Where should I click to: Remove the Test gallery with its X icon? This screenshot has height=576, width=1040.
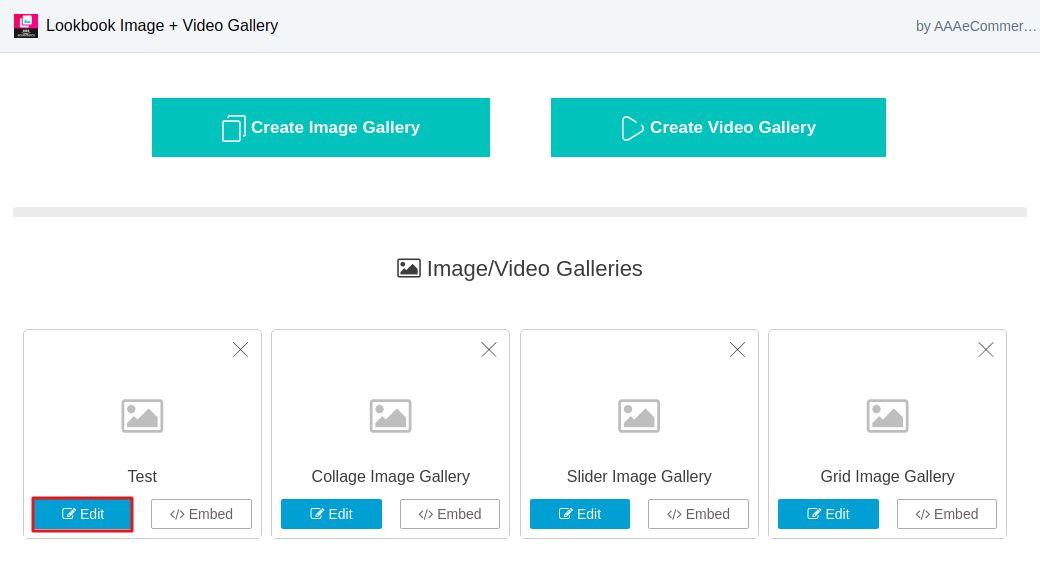[241, 350]
